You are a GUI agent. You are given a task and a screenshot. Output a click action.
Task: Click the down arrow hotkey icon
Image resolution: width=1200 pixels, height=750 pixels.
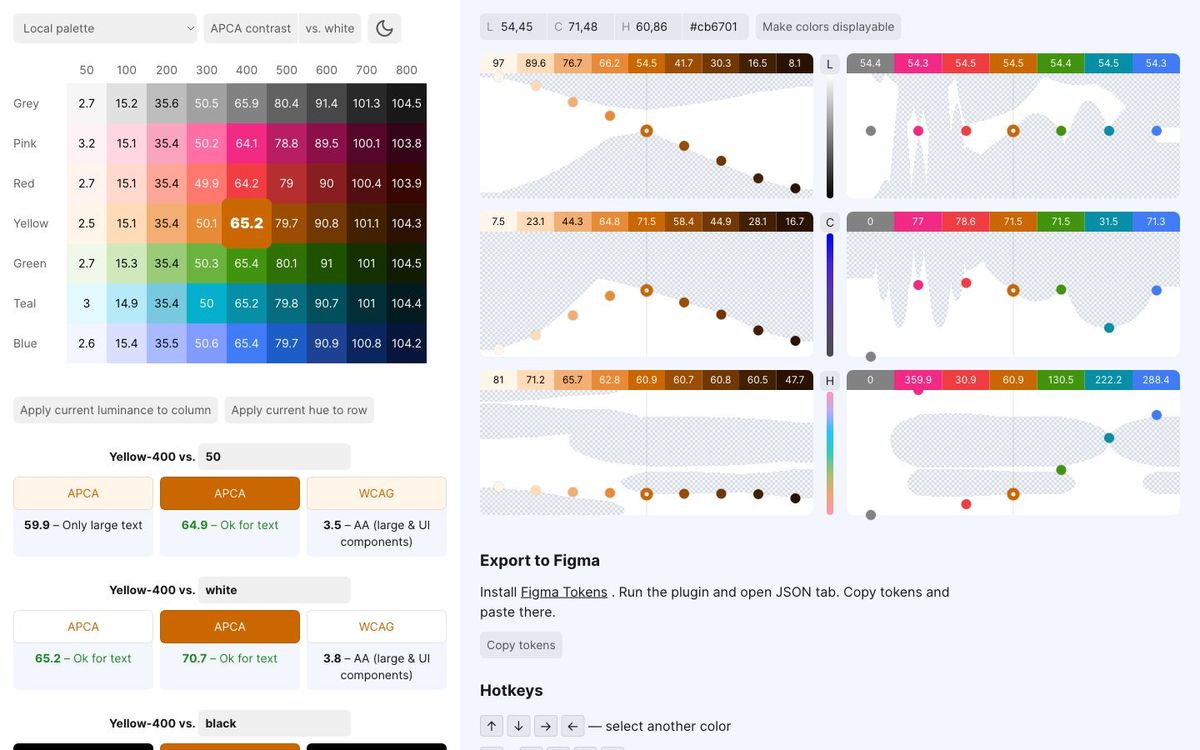pyautogui.click(x=518, y=726)
